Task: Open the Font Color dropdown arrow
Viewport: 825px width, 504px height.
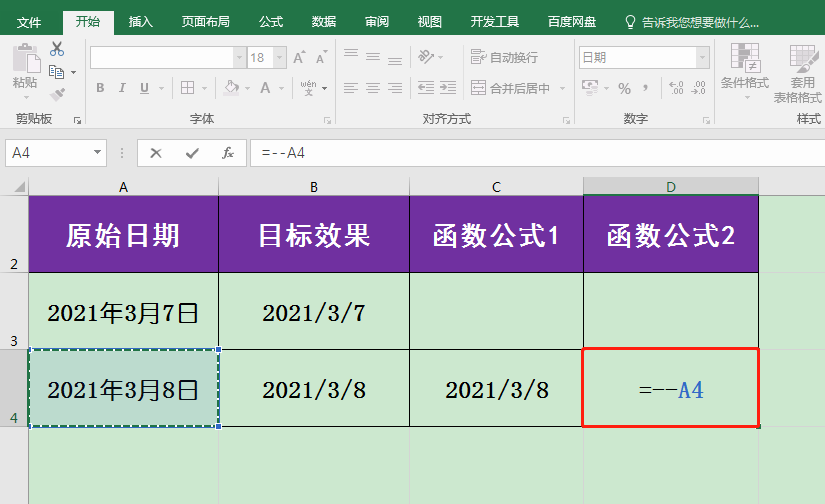Action: 281,88
